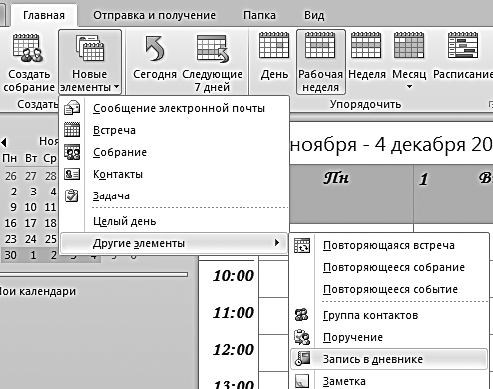The width and height of the screenshot is (493, 389).
Task: Select date 17 in the mini calendar
Action: (31, 223)
